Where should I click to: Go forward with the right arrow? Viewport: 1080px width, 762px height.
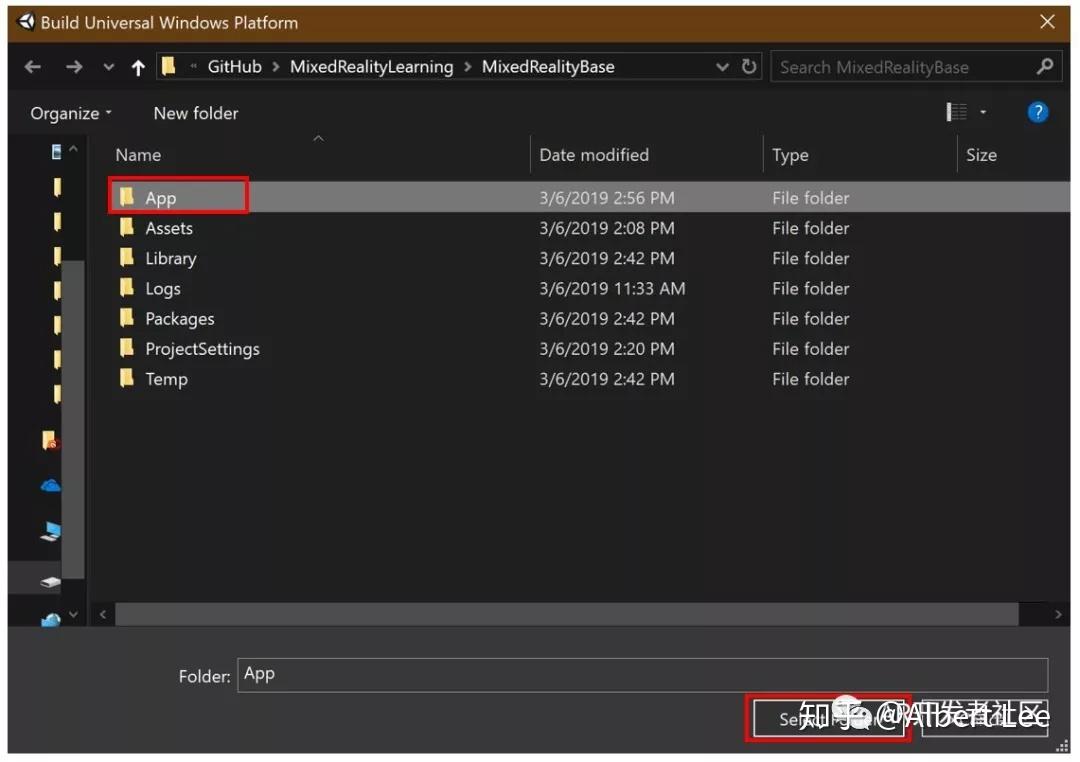click(x=74, y=67)
